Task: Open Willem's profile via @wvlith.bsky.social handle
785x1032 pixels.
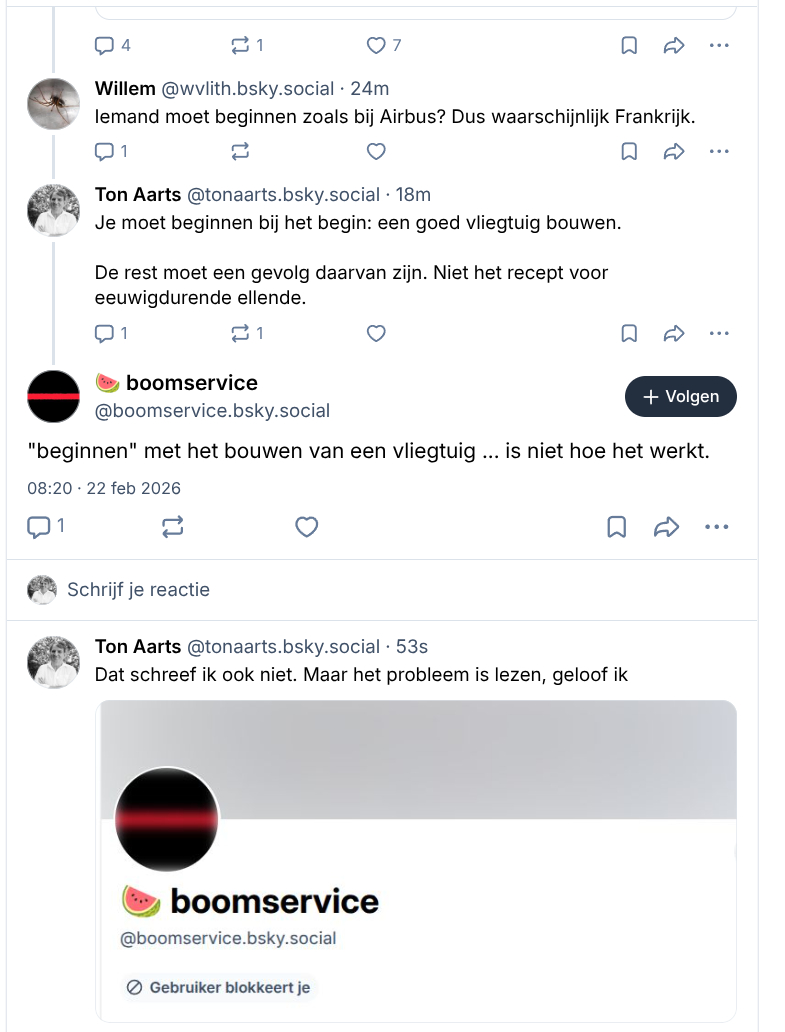Action: [x=247, y=89]
